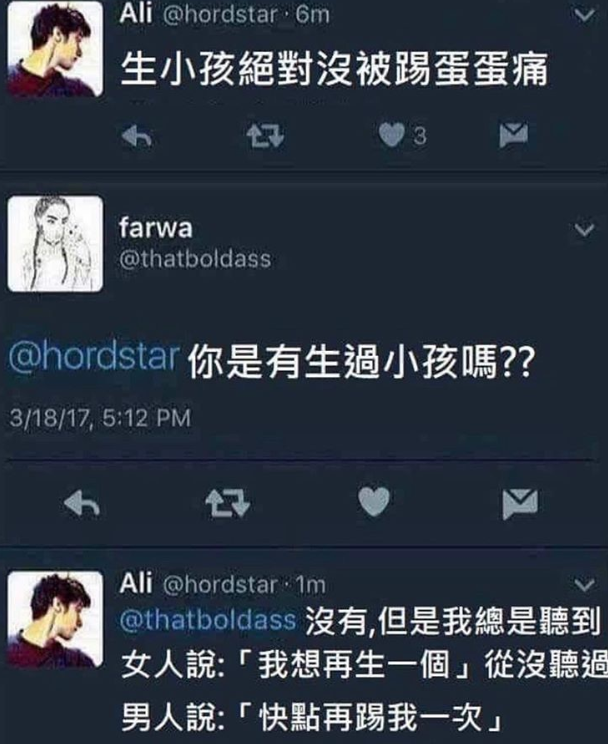Open @hordstar mention in farwa's tweet

point(94,356)
